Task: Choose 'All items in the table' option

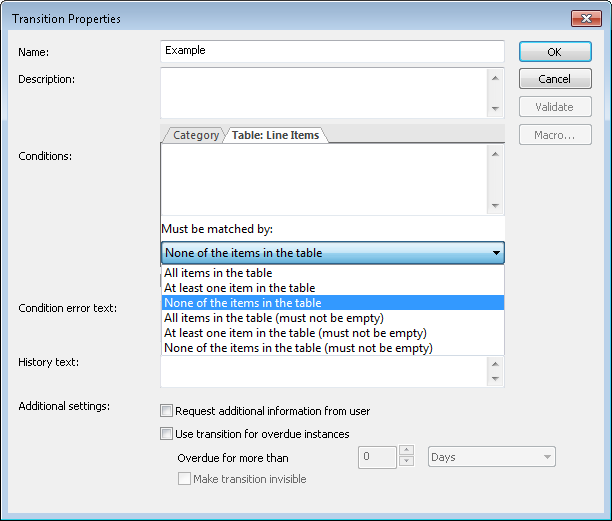Action: [x=218, y=272]
